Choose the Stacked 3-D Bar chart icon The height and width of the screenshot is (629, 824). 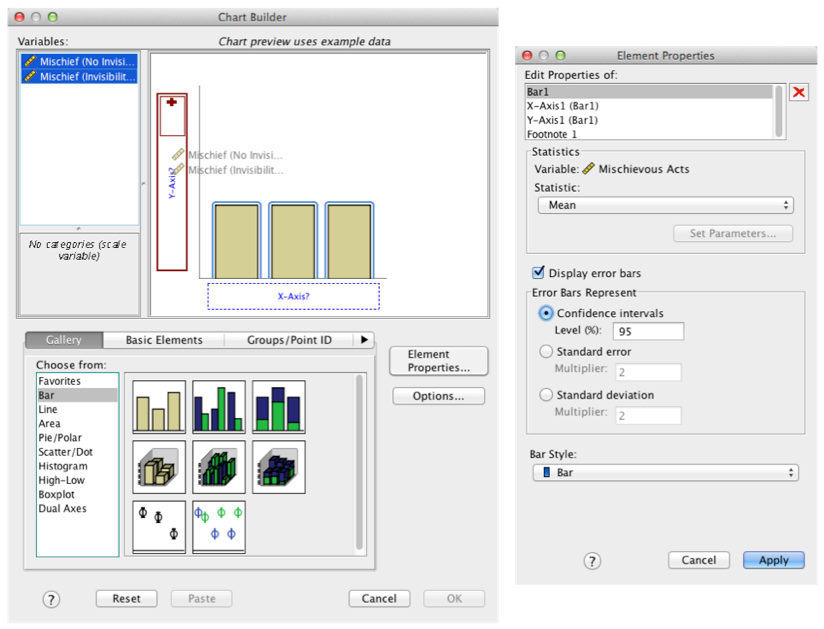[279, 467]
